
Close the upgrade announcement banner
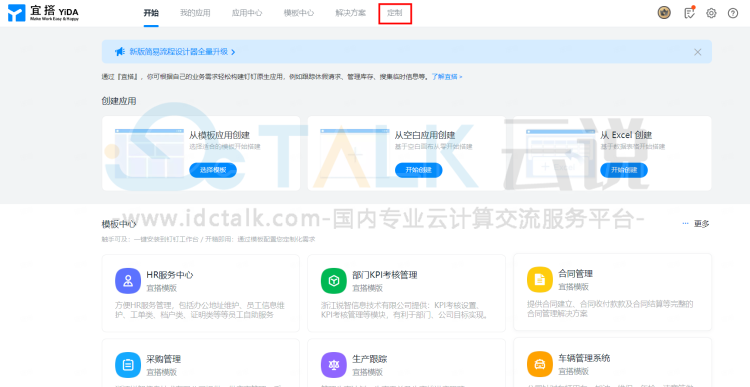[x=697, y=52]
